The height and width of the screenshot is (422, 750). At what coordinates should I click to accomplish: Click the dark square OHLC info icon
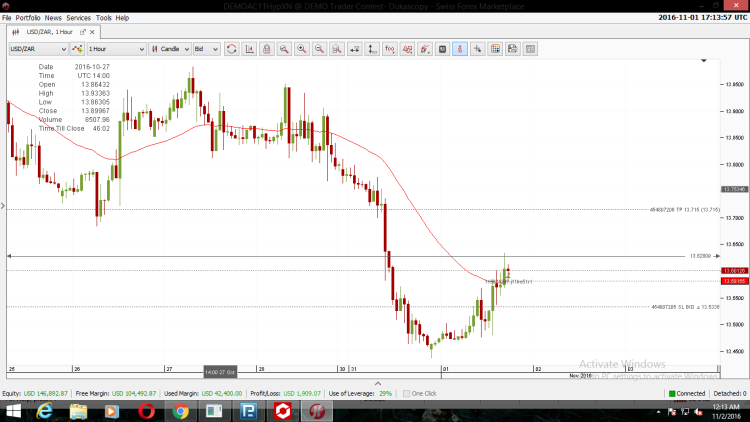(x=442, y=49)
